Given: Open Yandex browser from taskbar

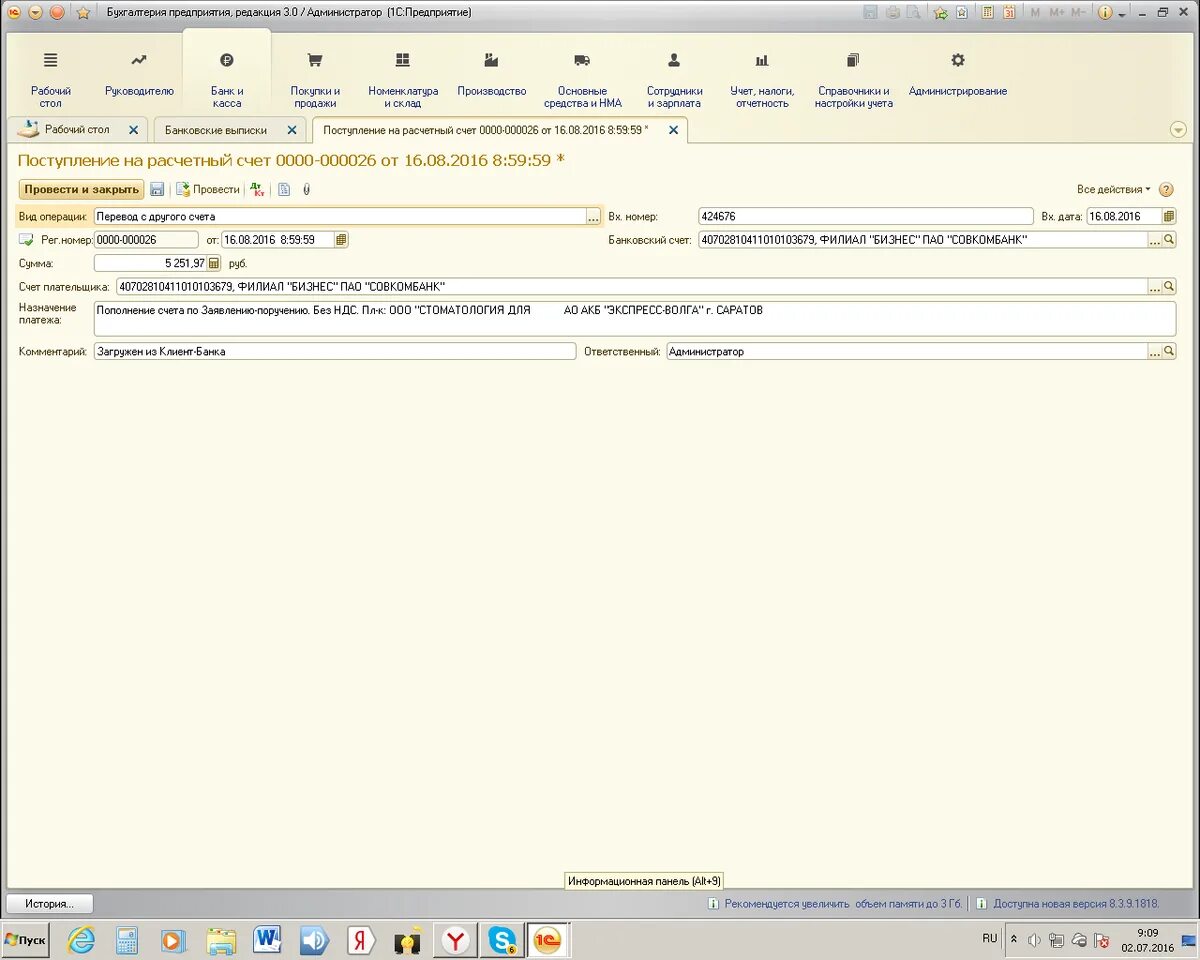Looking at the screenshot, I should coord(455,940).
